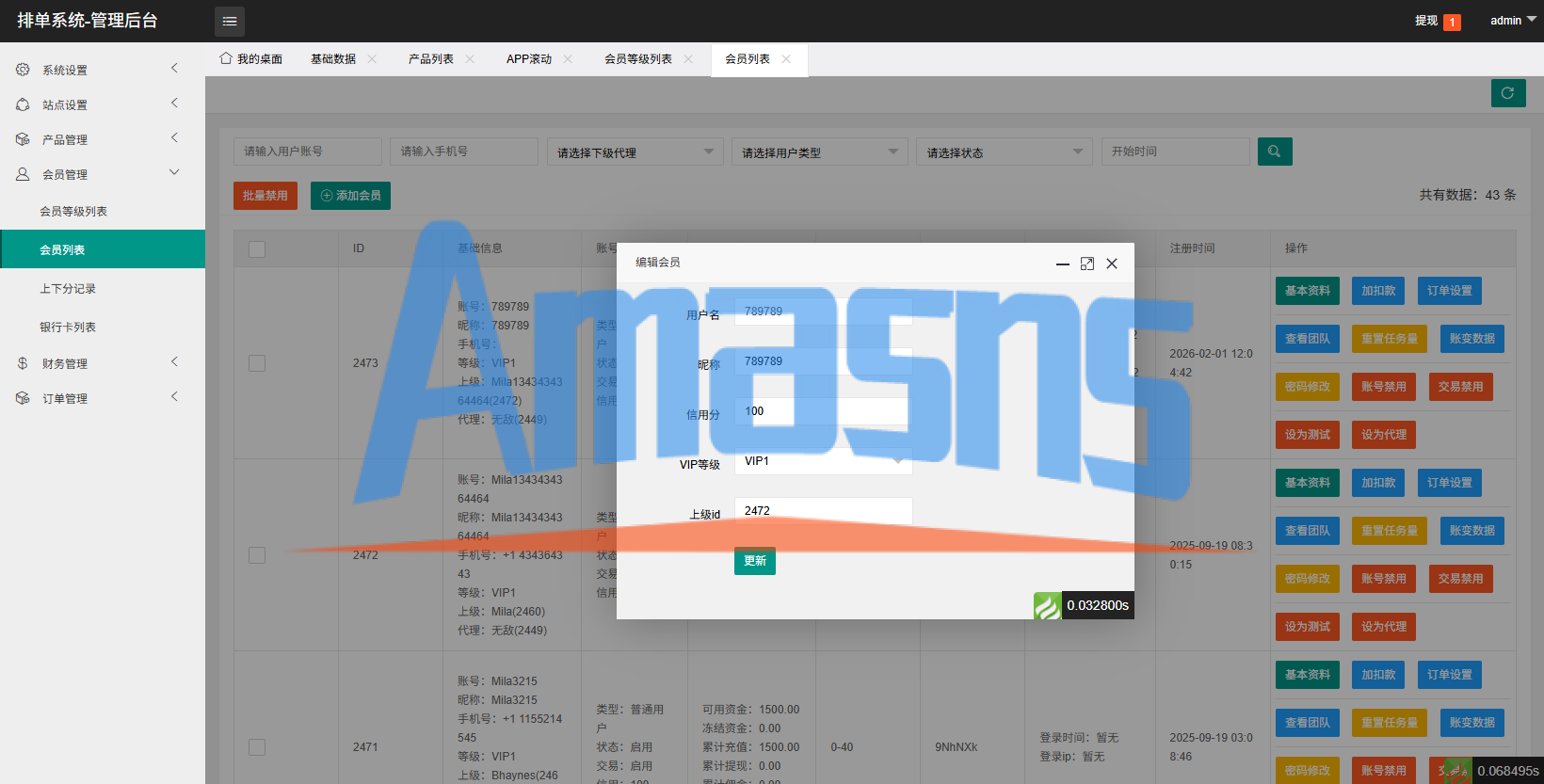
Task: Close the 产品列表 tab with its X
Action: (470, 59)
